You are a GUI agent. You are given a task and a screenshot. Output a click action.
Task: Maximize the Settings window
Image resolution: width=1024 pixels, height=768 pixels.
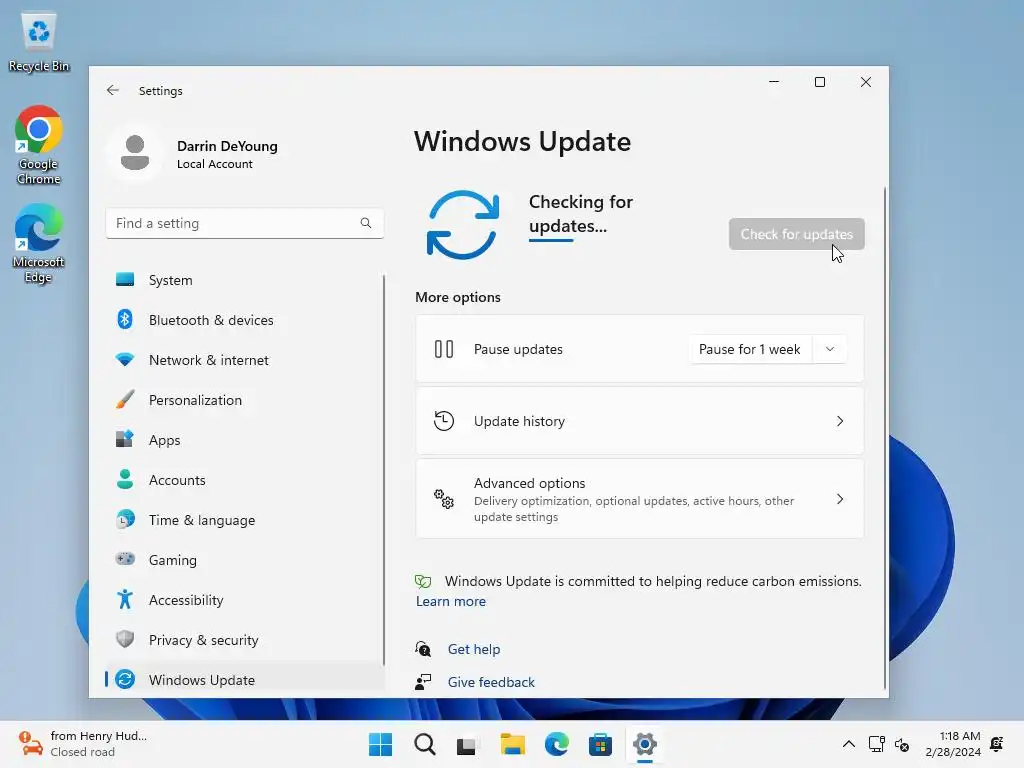pos(820,82)
